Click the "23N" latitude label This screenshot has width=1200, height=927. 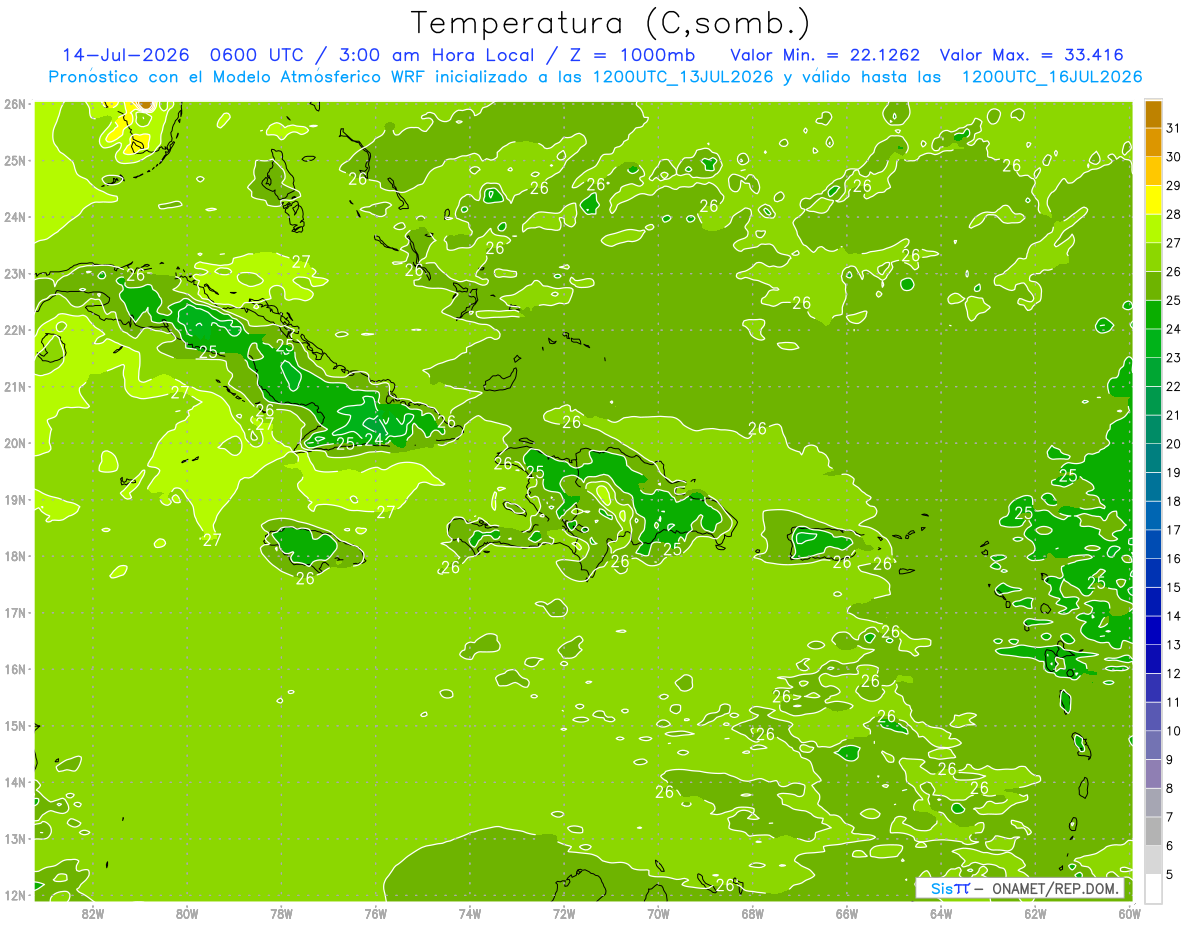pos(16,274)
